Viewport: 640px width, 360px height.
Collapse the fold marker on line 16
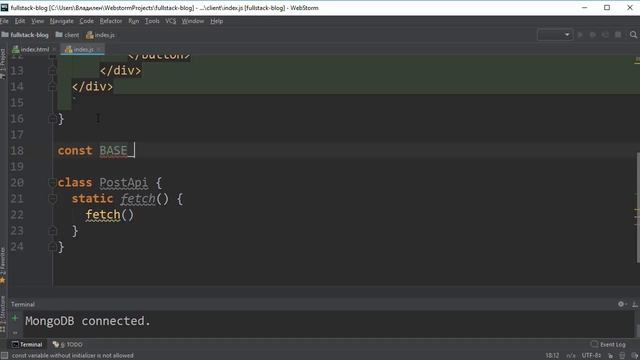[x=52, y=119]
